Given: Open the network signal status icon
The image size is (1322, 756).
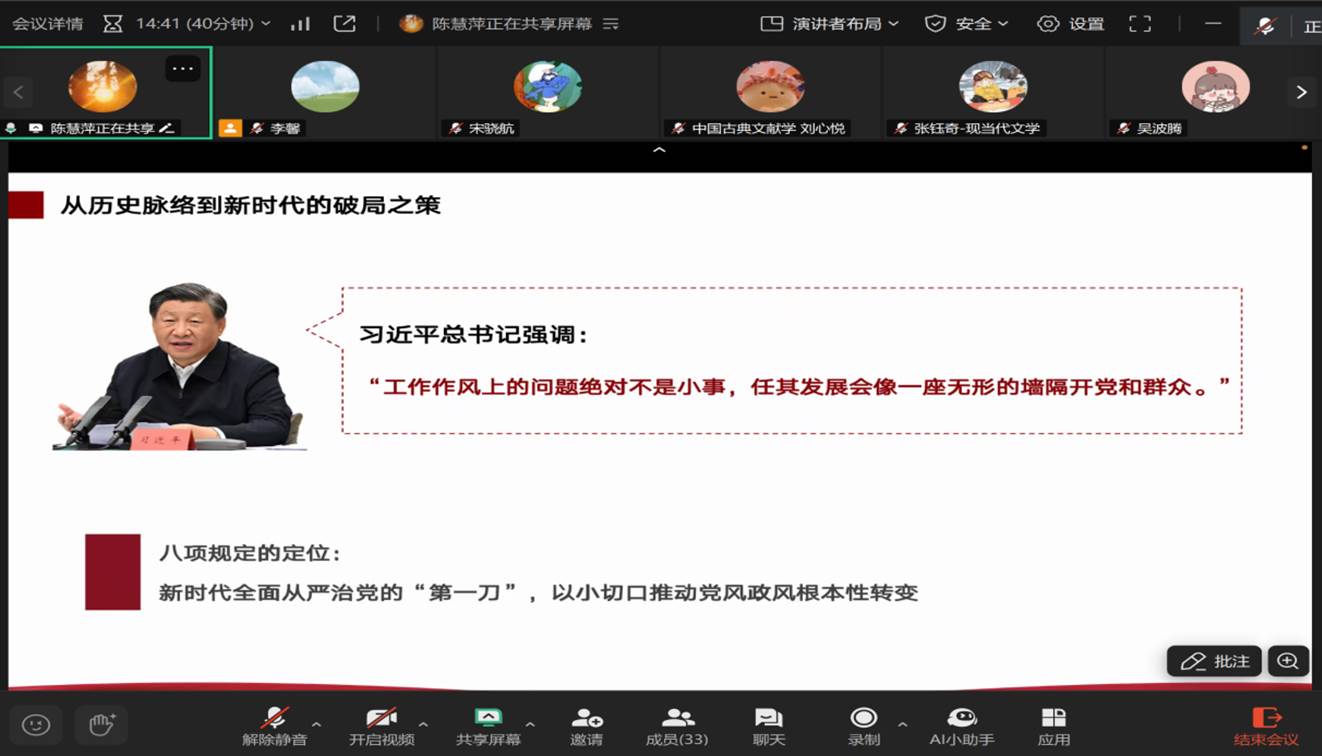Looking at the screenshot, I should 300,23.
